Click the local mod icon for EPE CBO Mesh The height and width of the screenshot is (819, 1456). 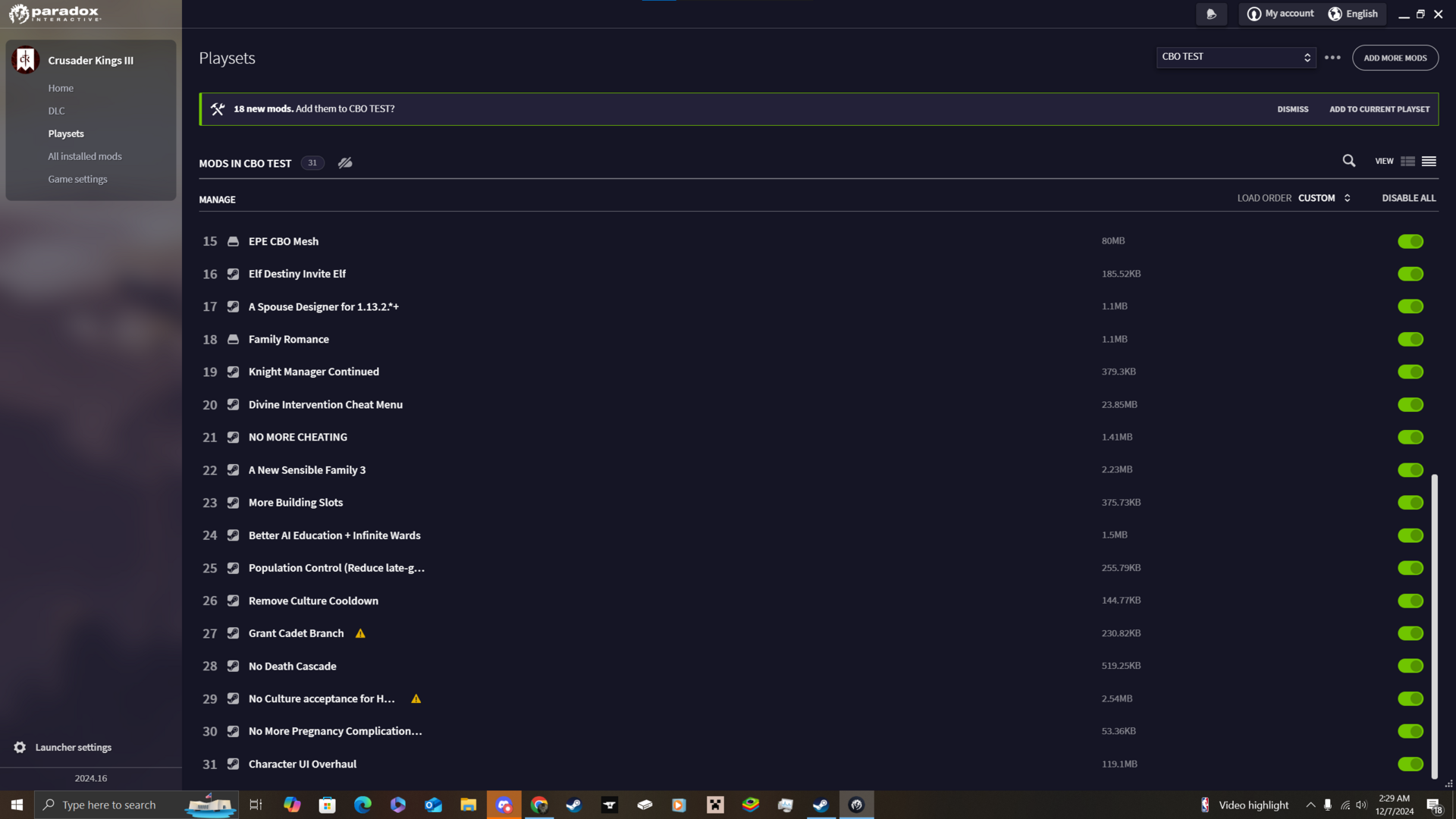click(x=234, y=241)
